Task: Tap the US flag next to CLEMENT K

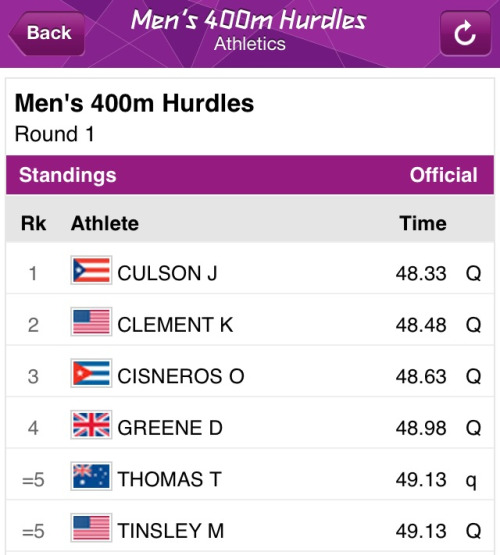Action: coord(91,322)
